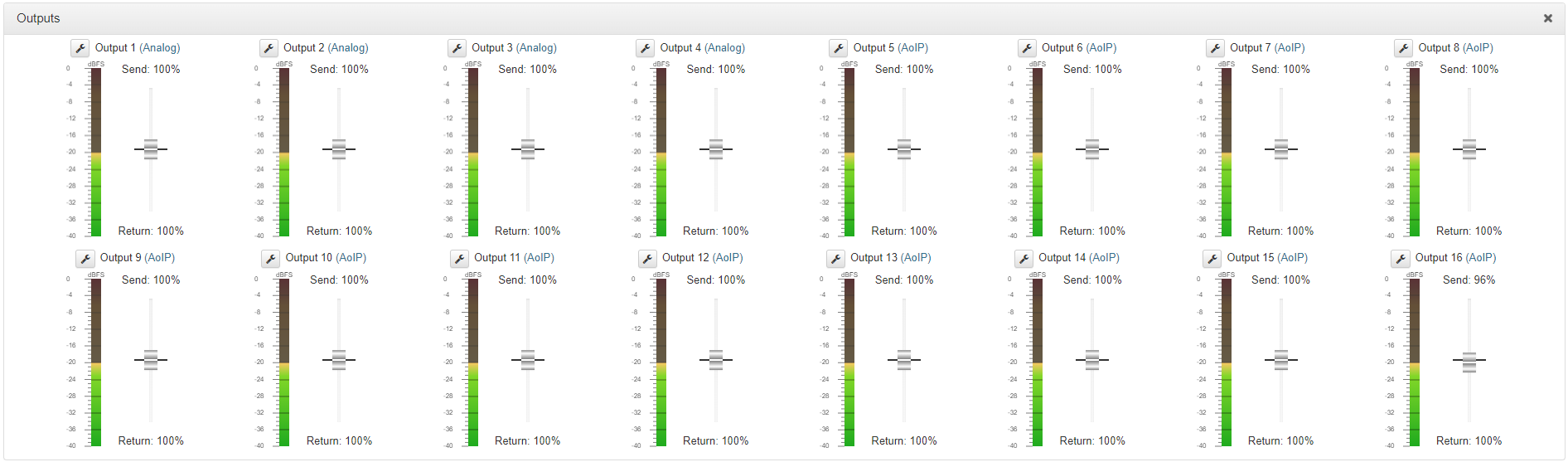Click the wrench icon beside Output 7 (AoIP)
Image resolution: width=1568 pixels, height=462 pixels.
click(x=1215, y=48)
